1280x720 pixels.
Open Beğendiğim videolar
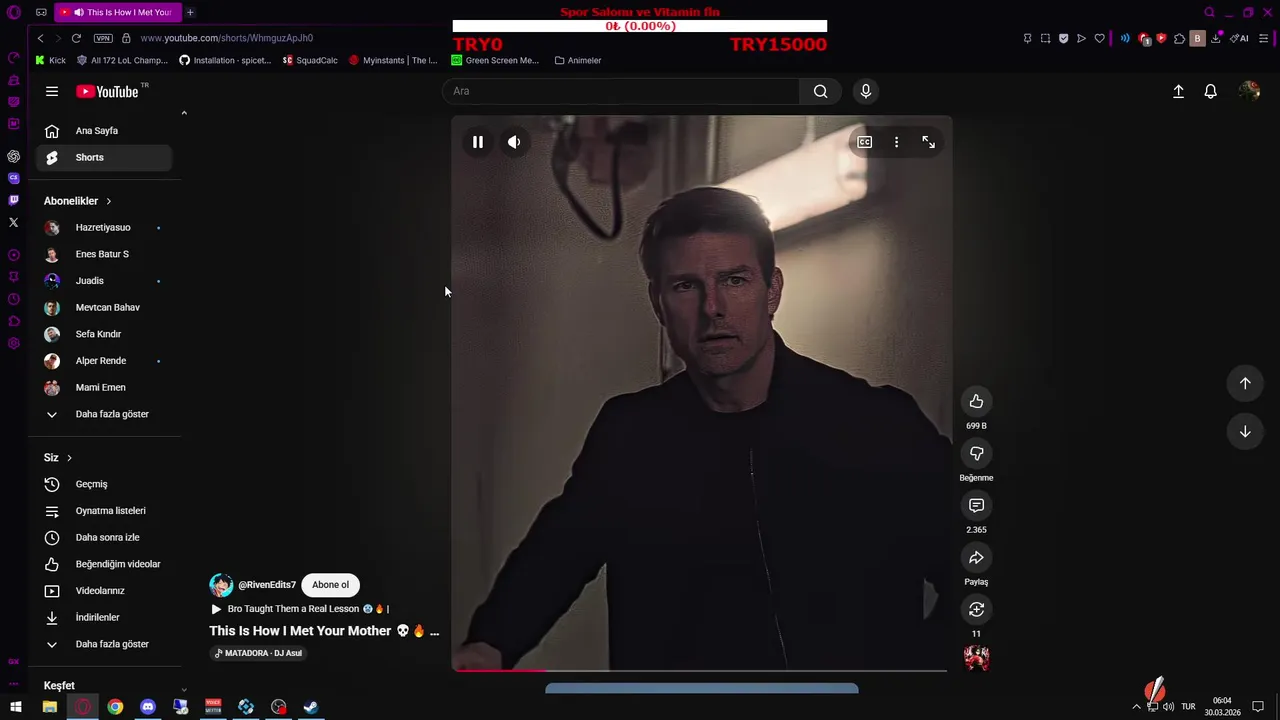coord(104,564)
